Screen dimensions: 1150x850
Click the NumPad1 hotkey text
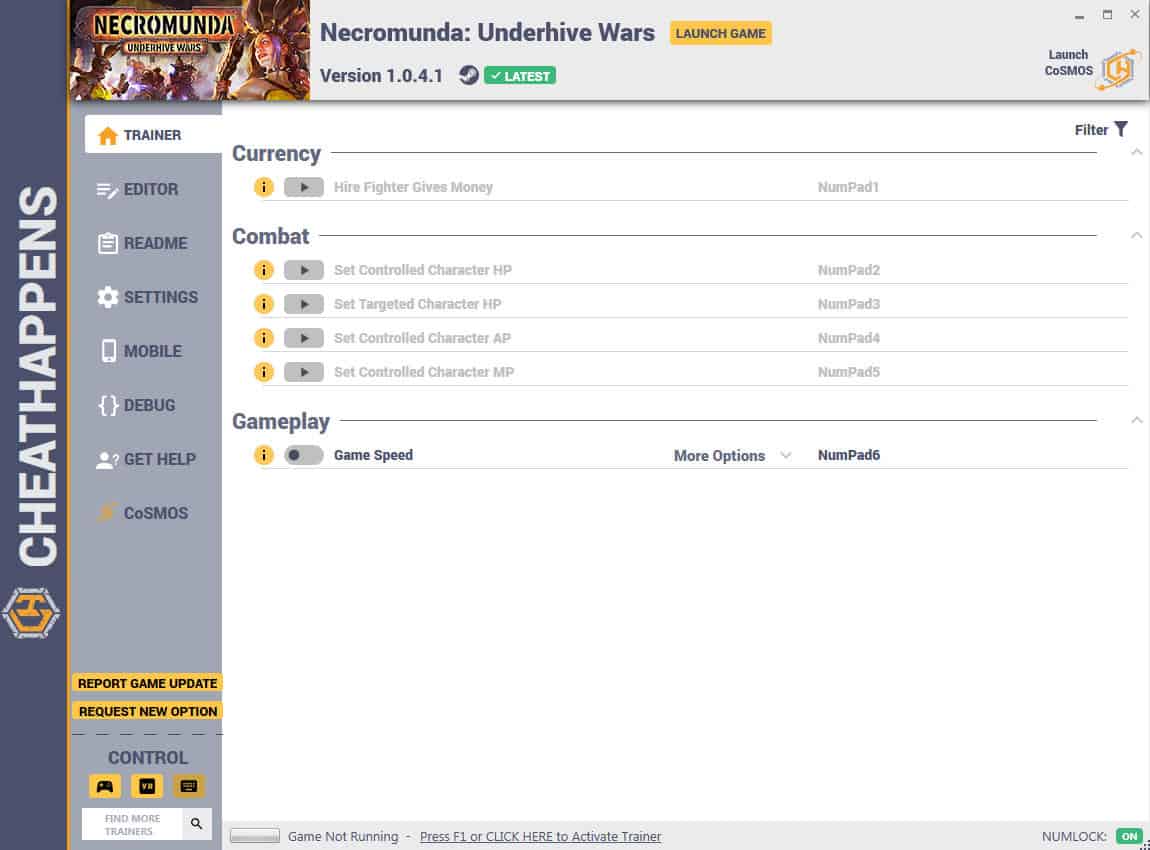tap(848, 187)
